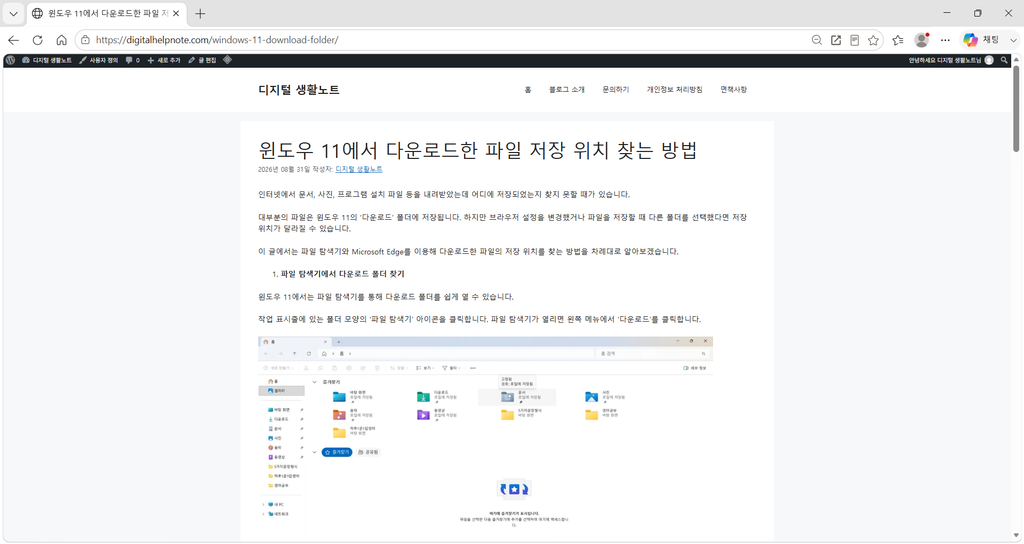Go to the 홈 navigation link
This screenshot has width=1024, height=544.
pos(528,89)
